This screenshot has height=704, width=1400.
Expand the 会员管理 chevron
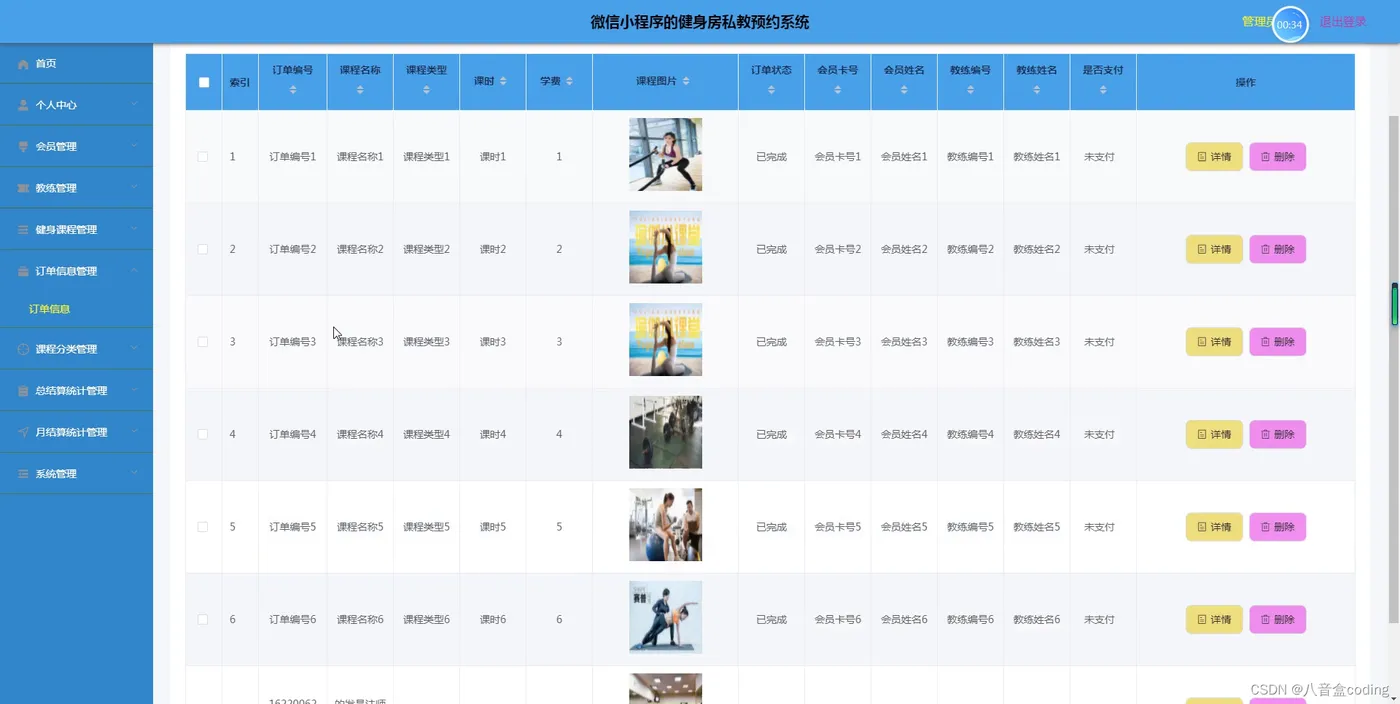(134, 146)
